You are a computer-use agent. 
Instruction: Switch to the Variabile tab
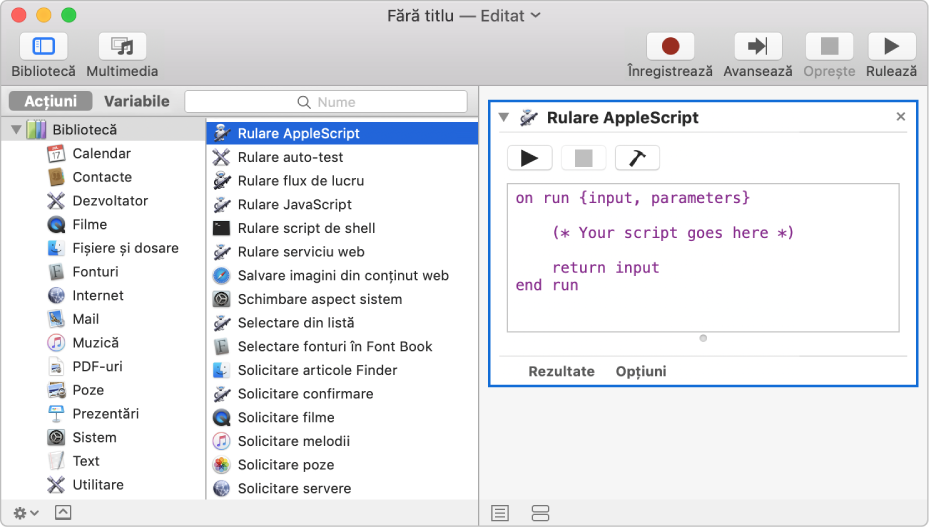[x=137, y=101]
